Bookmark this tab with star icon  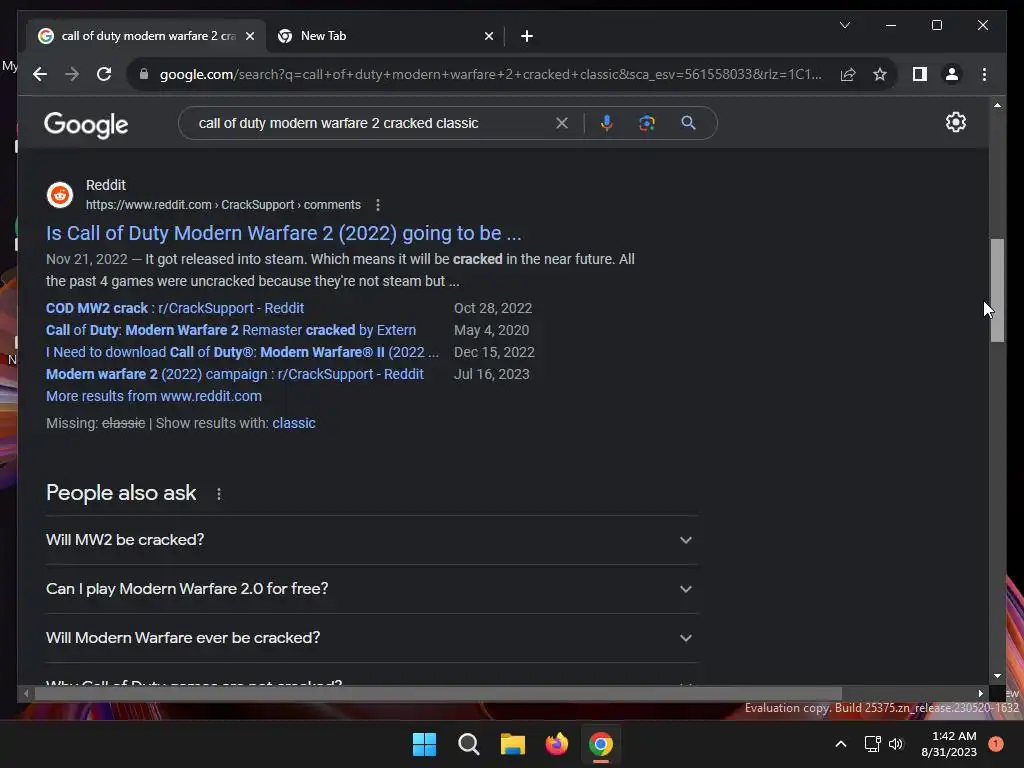coord(880,74)
